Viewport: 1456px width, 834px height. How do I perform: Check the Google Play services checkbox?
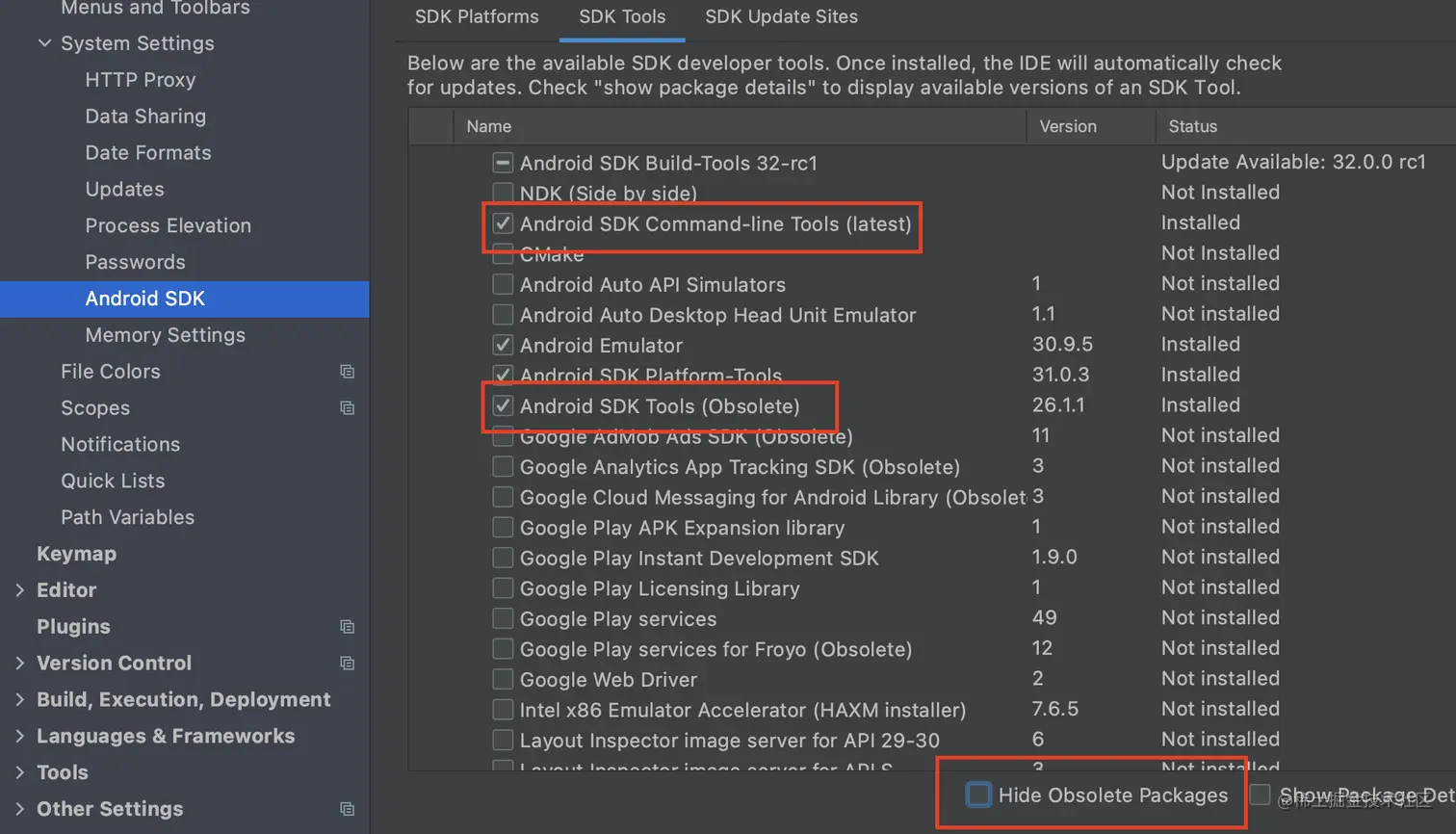503,619
